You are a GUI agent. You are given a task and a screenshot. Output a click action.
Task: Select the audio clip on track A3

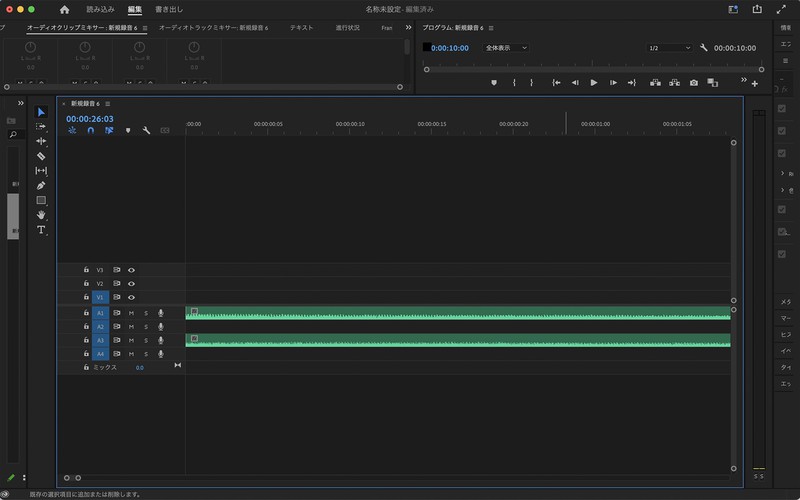(x=458, y=340)
